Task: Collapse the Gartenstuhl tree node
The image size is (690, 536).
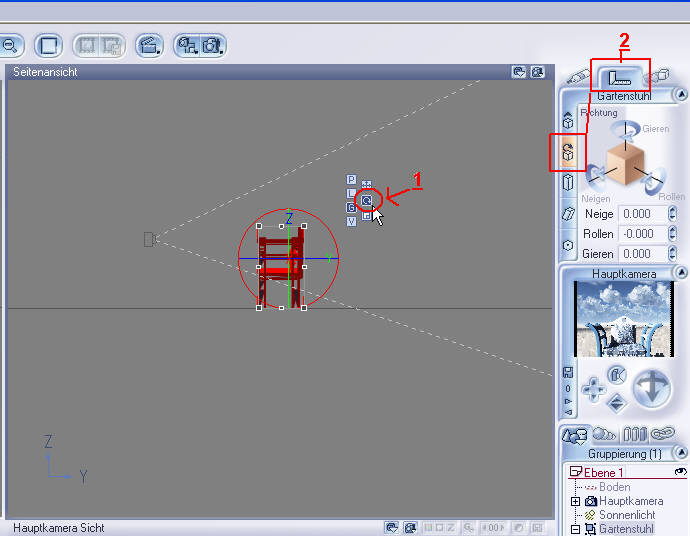Action: (x=575, y=529)
